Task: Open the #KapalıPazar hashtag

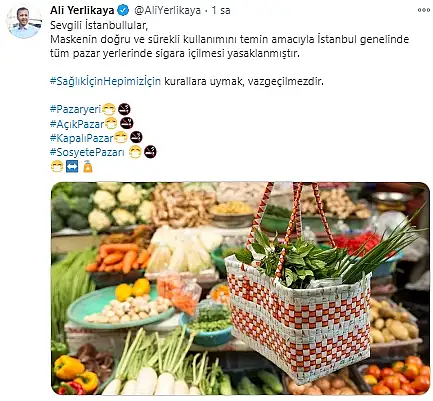Action: click(82, 138)
